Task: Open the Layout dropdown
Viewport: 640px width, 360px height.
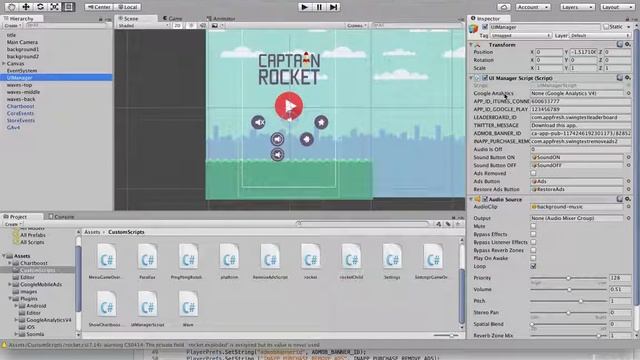Action: coord(617,7)
